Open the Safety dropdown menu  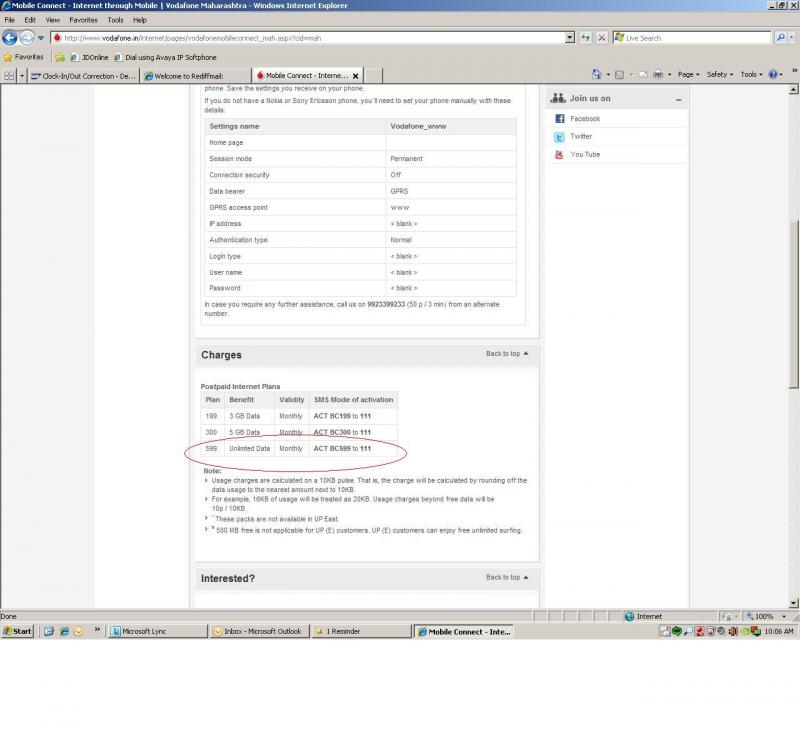coord(719,74)
